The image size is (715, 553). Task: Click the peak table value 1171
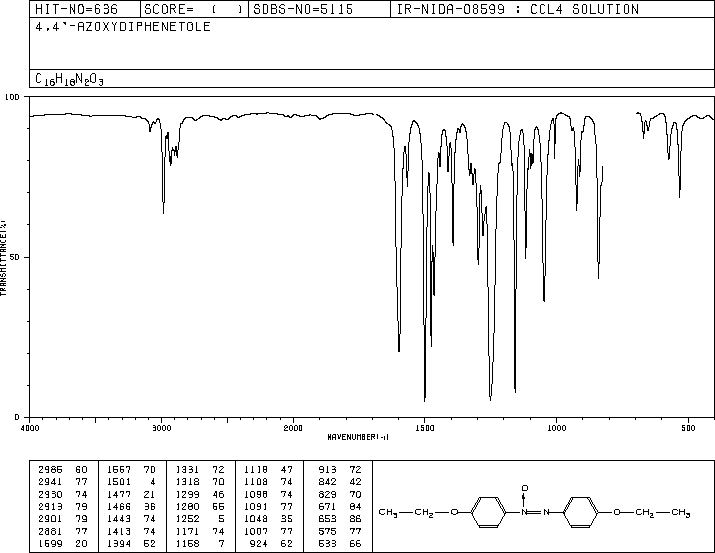point(187,531)
